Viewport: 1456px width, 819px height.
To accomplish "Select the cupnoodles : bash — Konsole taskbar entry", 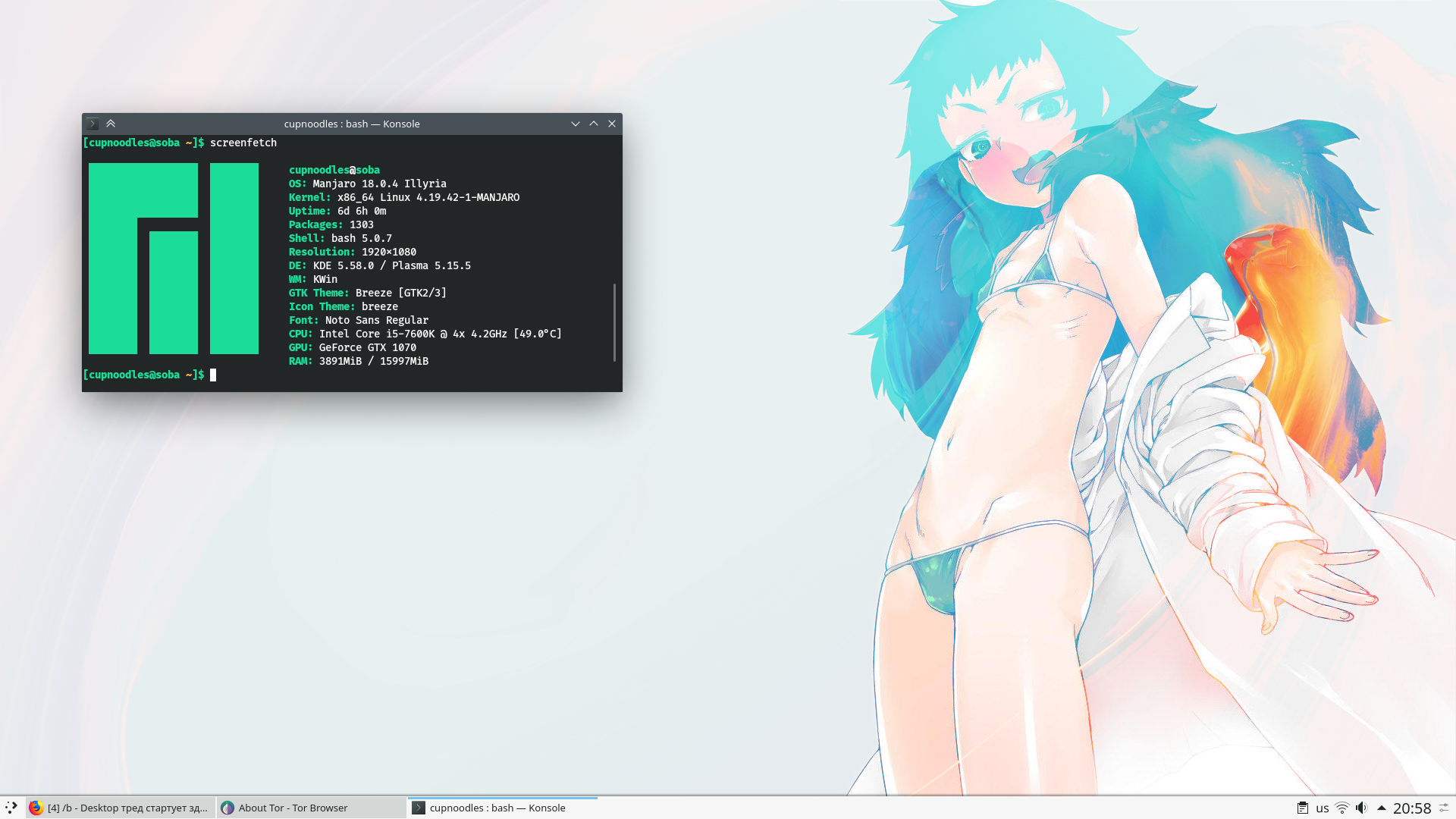I will (503, 808).
